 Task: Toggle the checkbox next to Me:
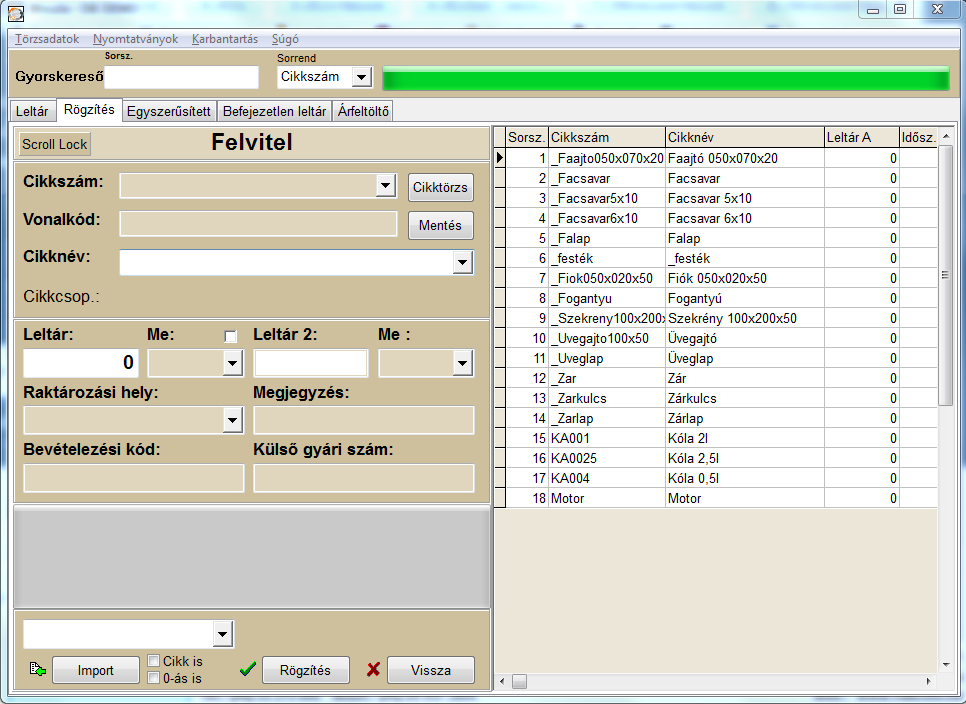click(x=230, y=336)
